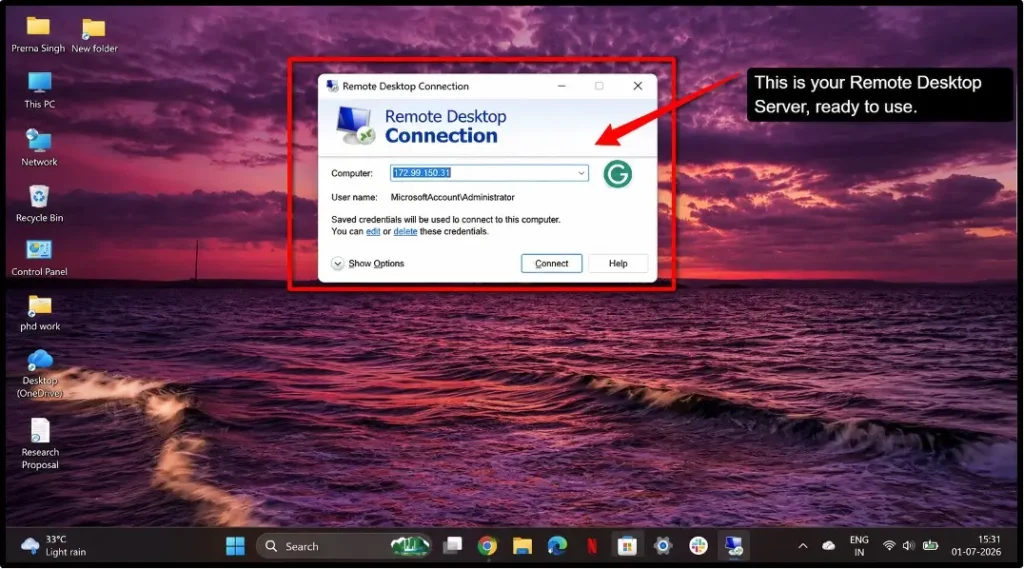The width and height of the screenshot is (1024, 569).
Task: Open Netflix from the taskbar
Action: tap(592, 545)
